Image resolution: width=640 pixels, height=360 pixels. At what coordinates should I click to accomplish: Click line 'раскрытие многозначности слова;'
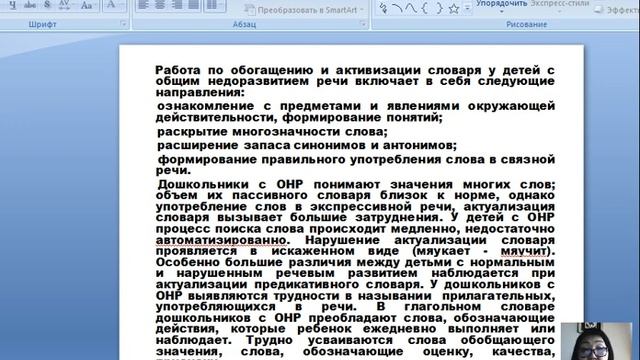tap(272, 132)
